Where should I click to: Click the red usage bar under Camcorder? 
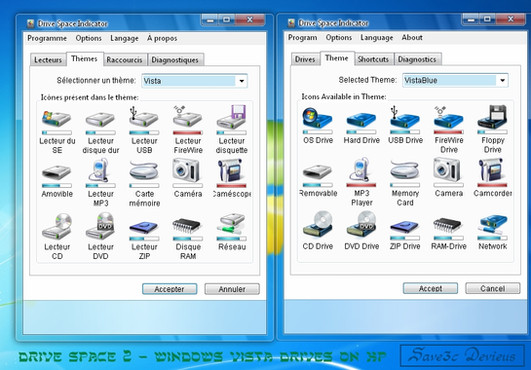[492, 185]
